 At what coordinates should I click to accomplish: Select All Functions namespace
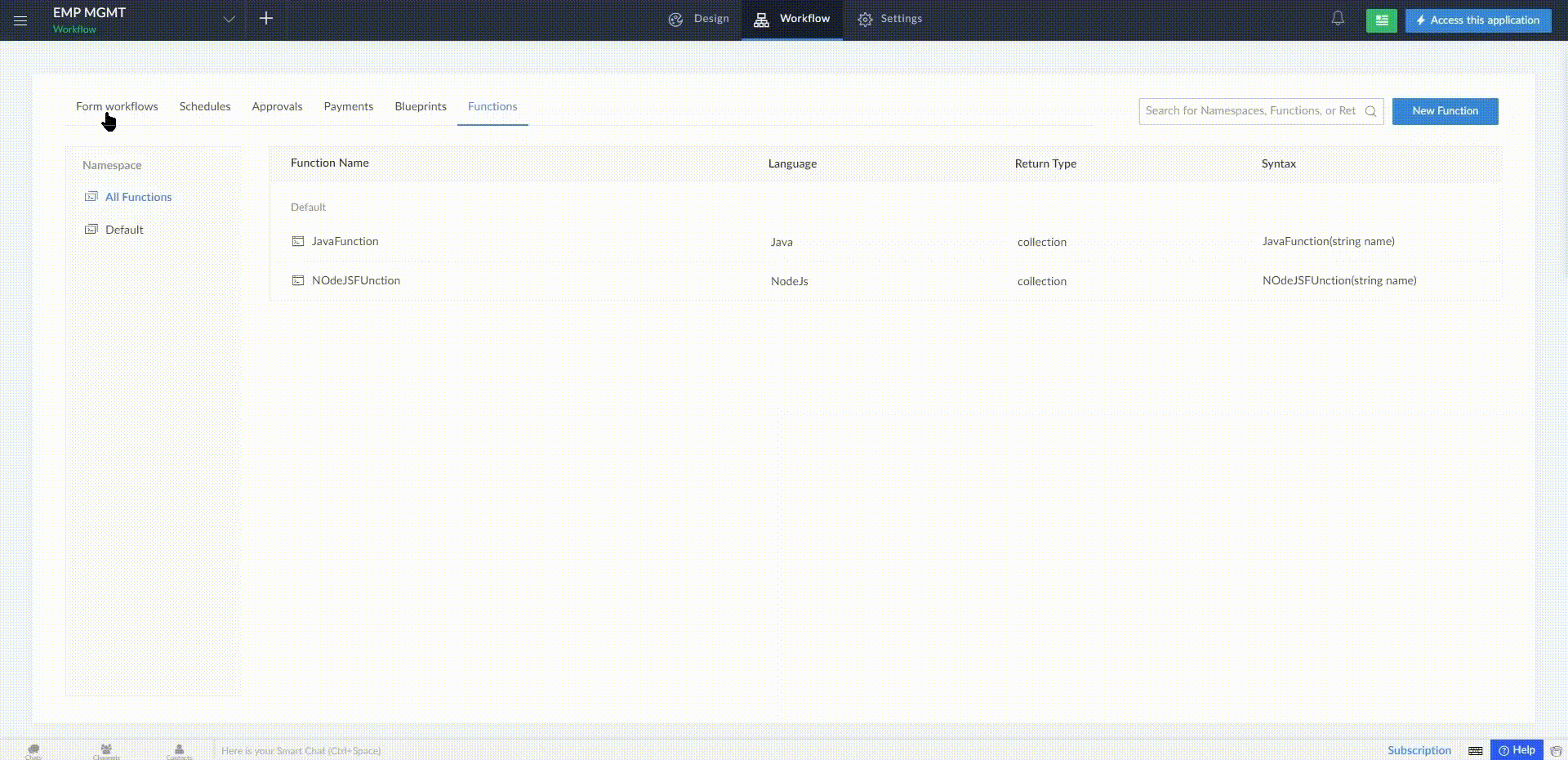pos(138,197)
